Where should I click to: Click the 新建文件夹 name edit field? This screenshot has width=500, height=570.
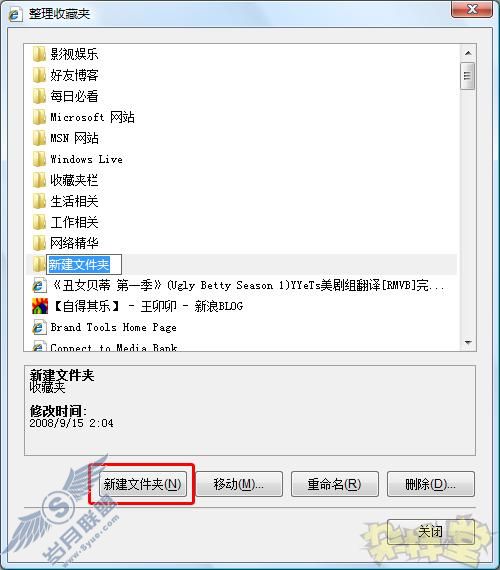(84, 264)
